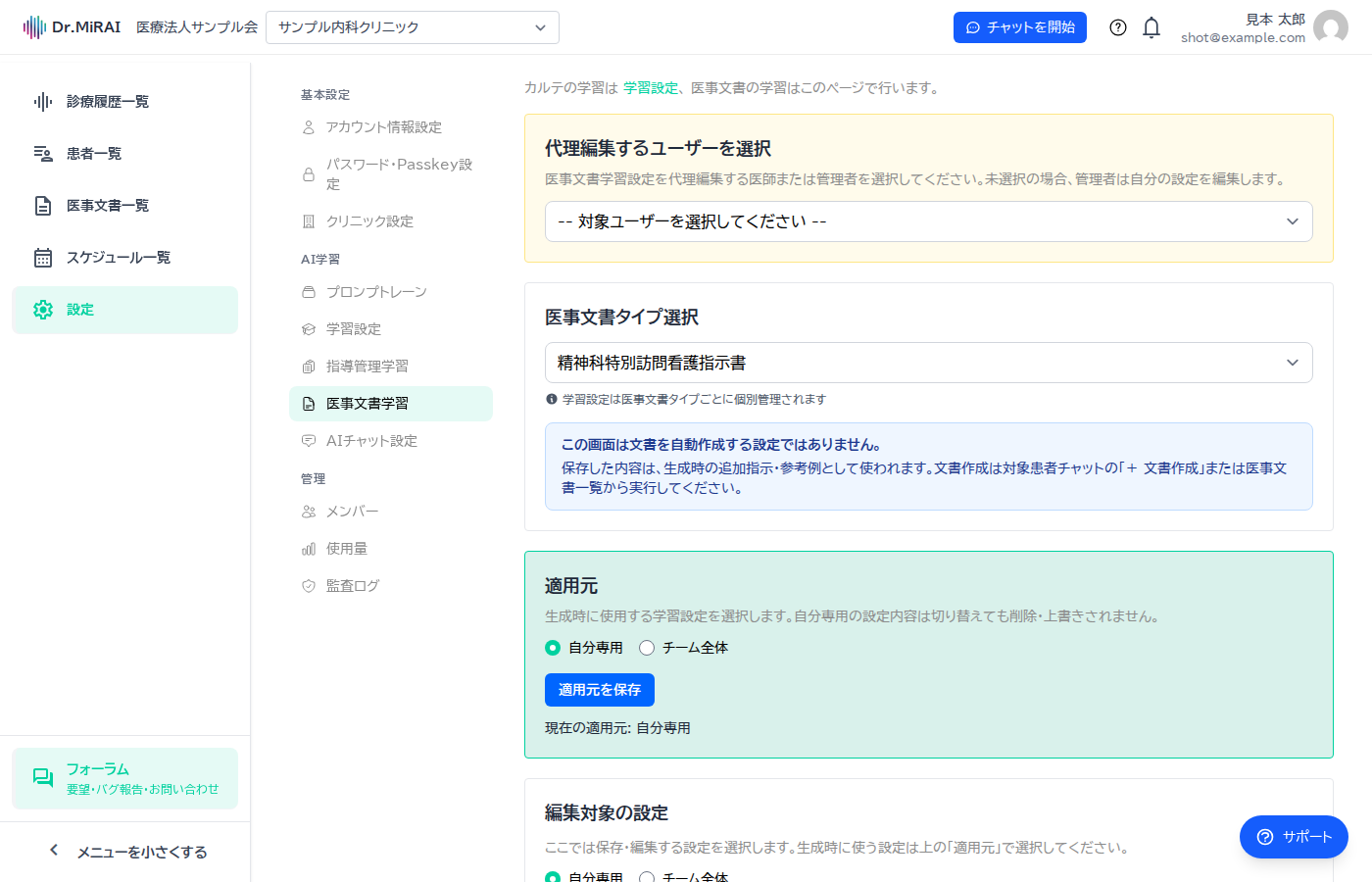Go to 医事文書一覧 in sidebar

[x=124, y=206]
